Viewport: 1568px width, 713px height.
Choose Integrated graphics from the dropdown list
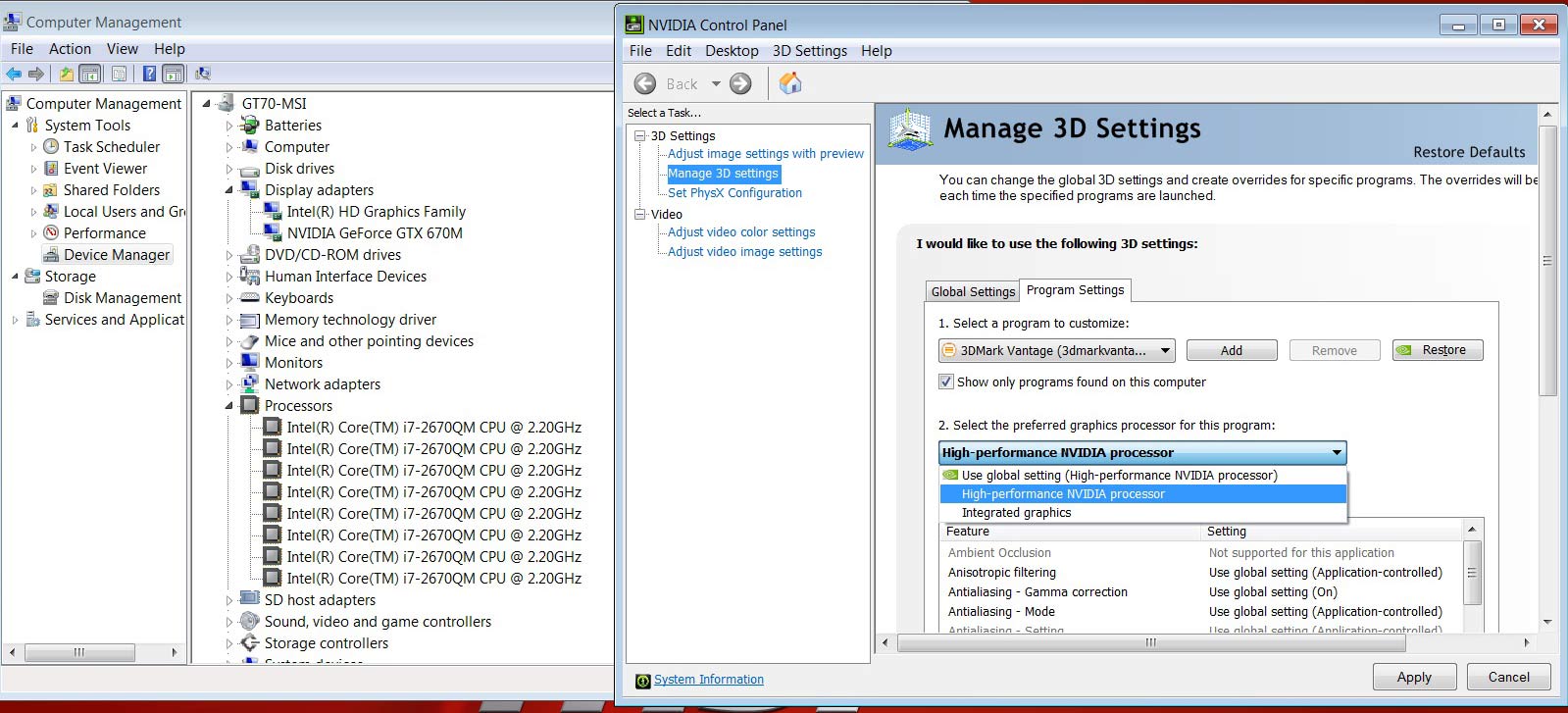pos(1016,513)
